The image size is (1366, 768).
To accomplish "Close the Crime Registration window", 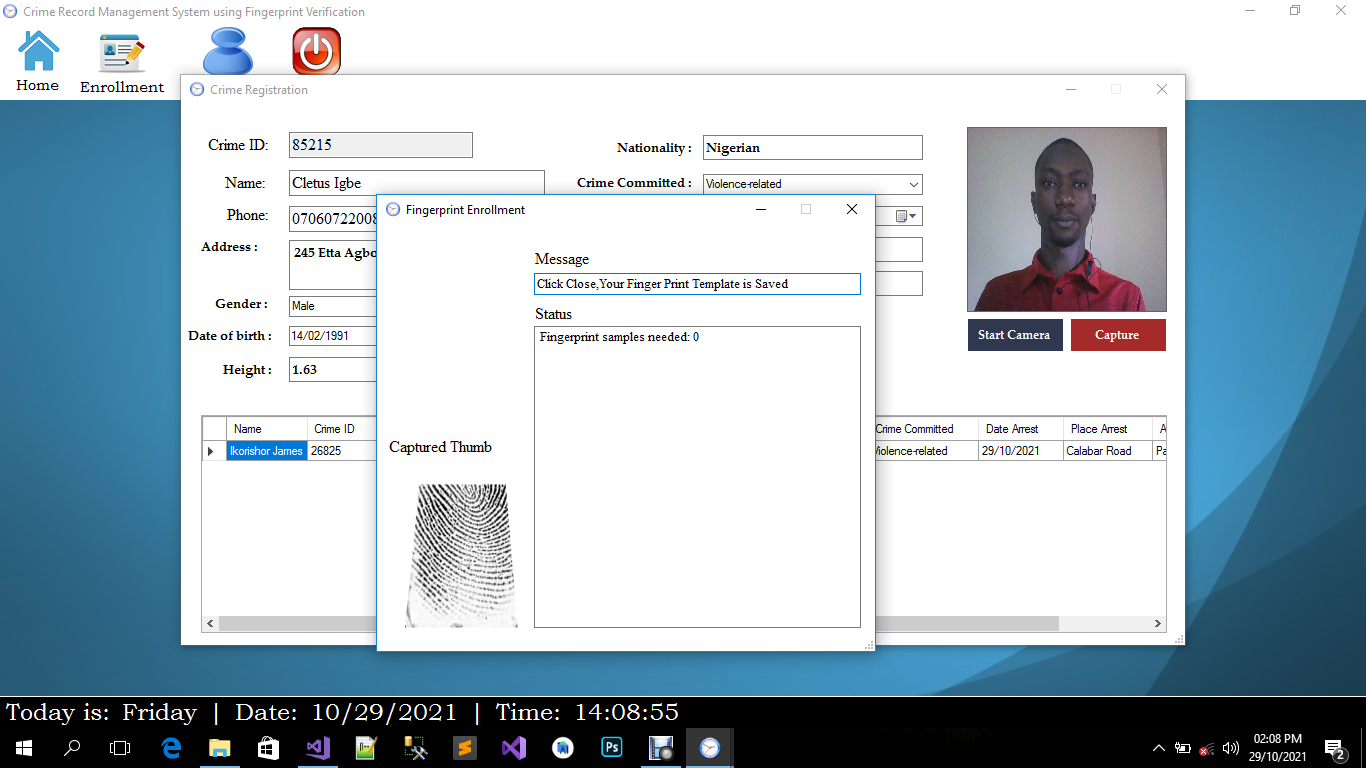I will (1162, 89).
